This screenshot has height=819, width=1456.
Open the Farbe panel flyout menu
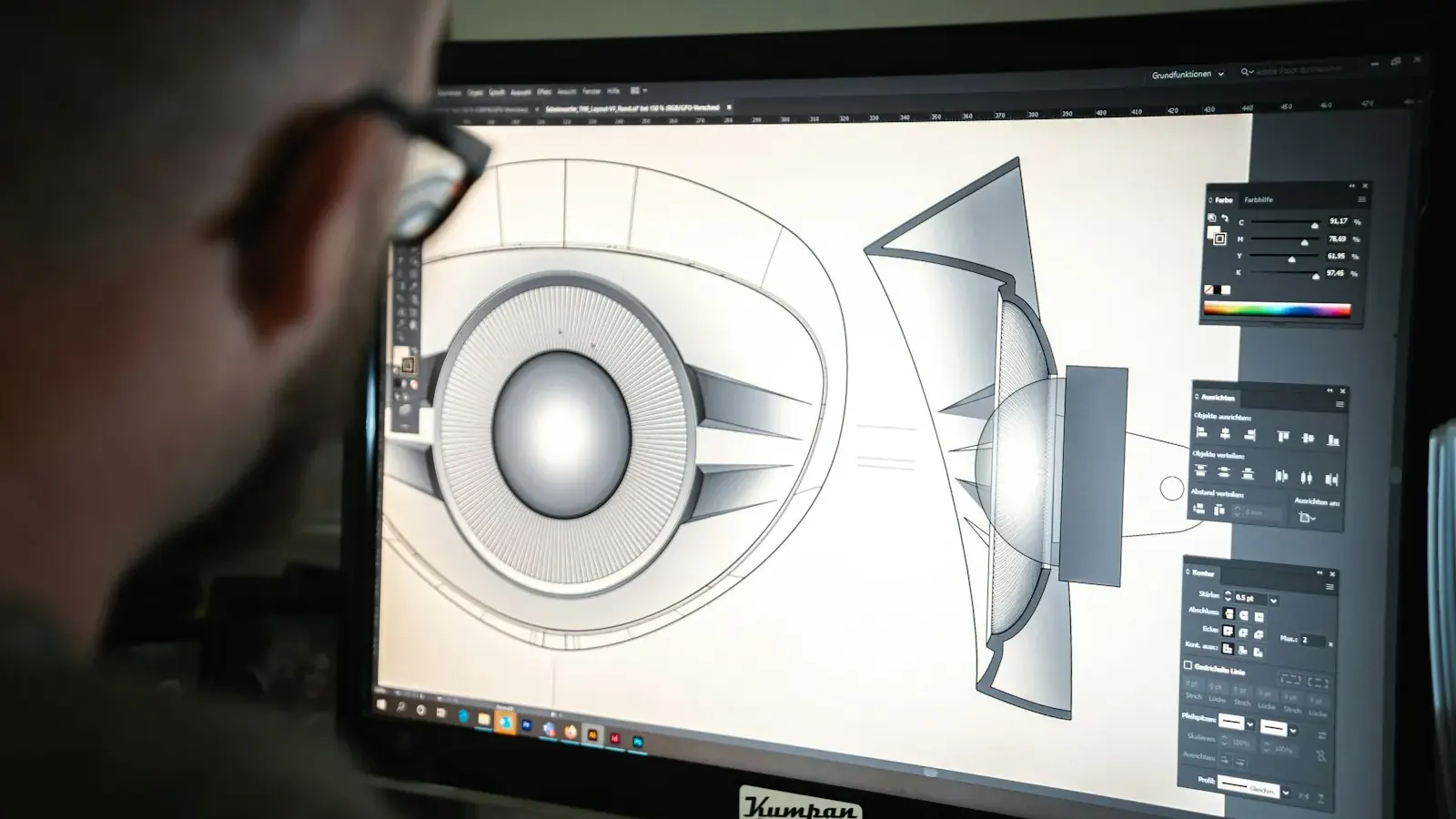coord(1362,199)
